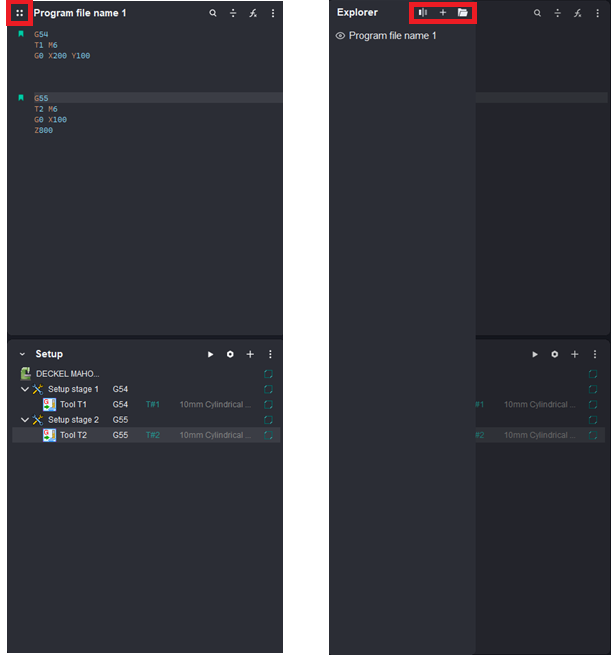This screenshot has width=612, height=656.
Task: Open the left Program file three-dot menu
Action: coord(272,13)
